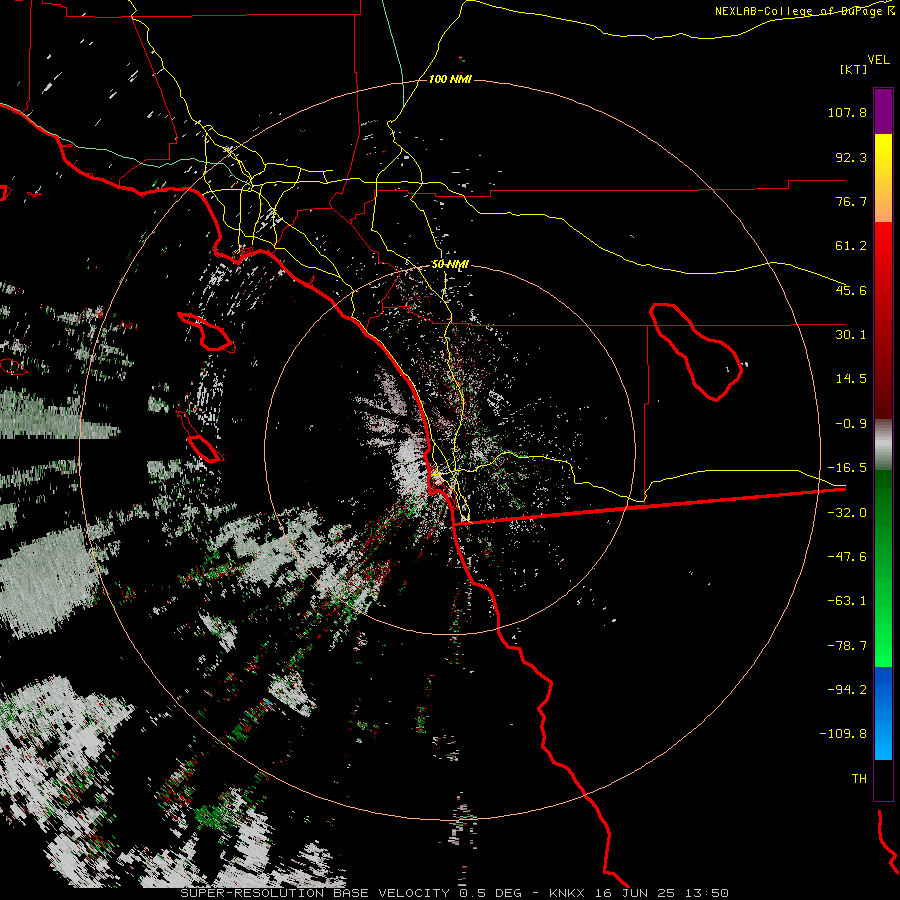Click the TH threshold label in legend
This screenshot has width=900, height=900.
click(x=859, y=779)
